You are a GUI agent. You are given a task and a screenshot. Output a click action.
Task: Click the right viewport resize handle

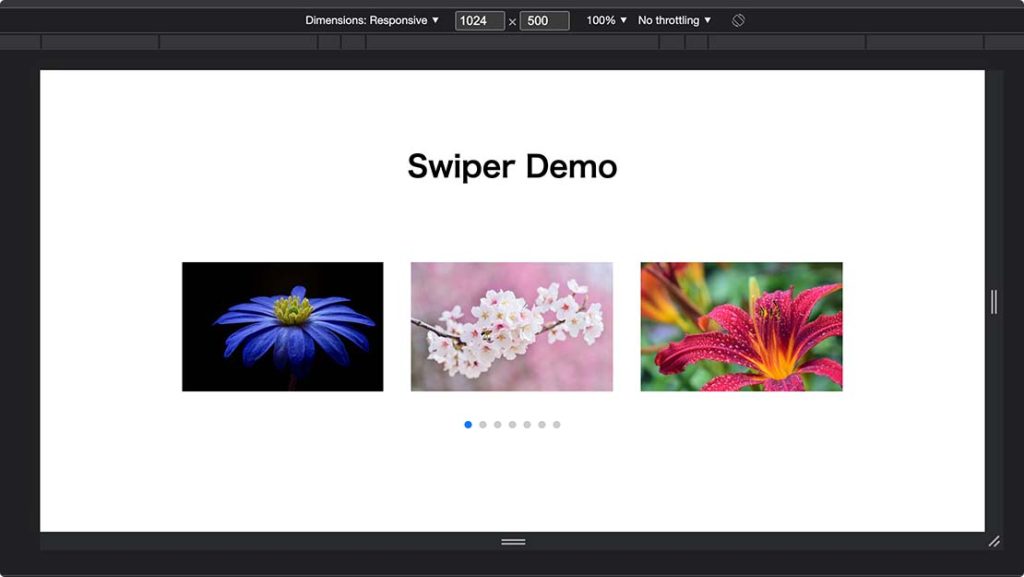[992, 300]
